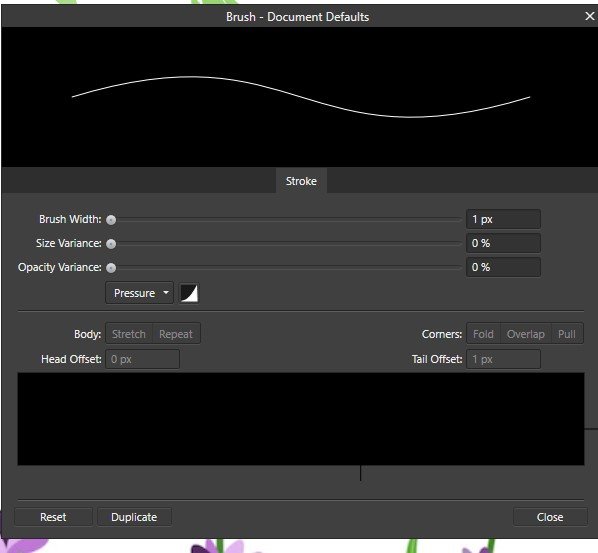Click the Duplicate button
The height and width of the screenshot is (553, 598).
click(134, 517)
